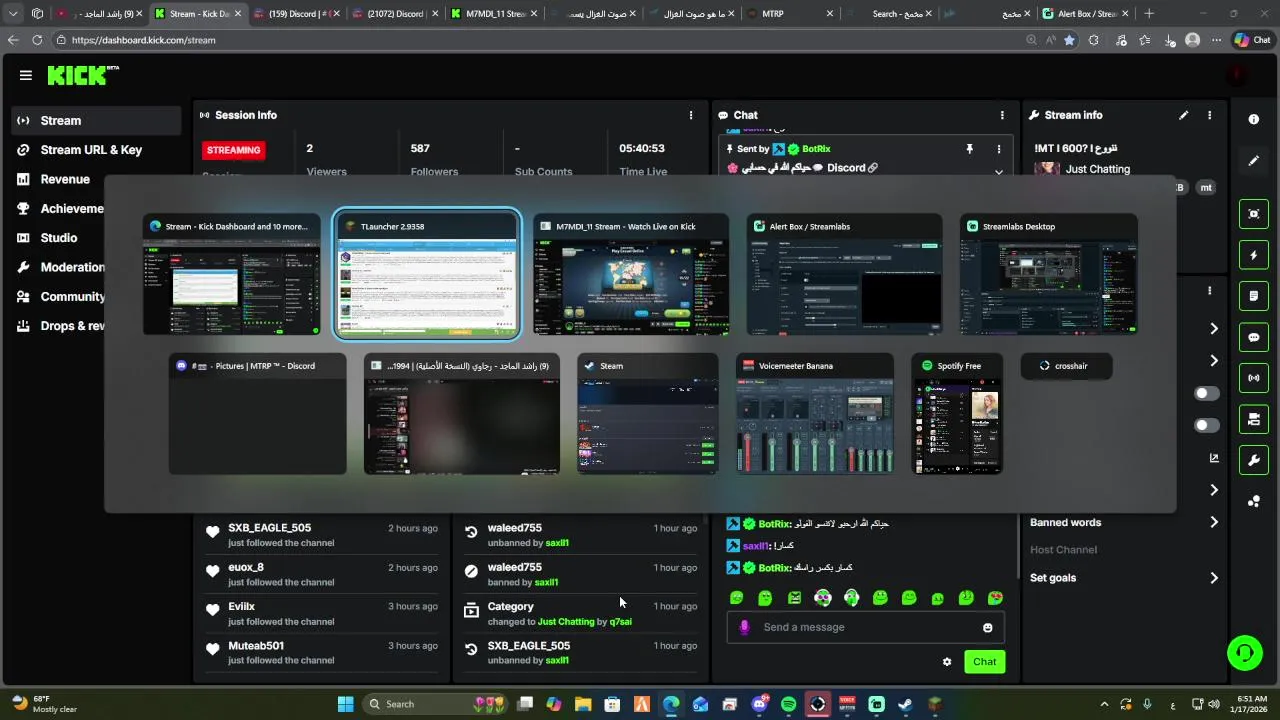Click the wrench tools icon in right rail

click(x=1254, y=460)
